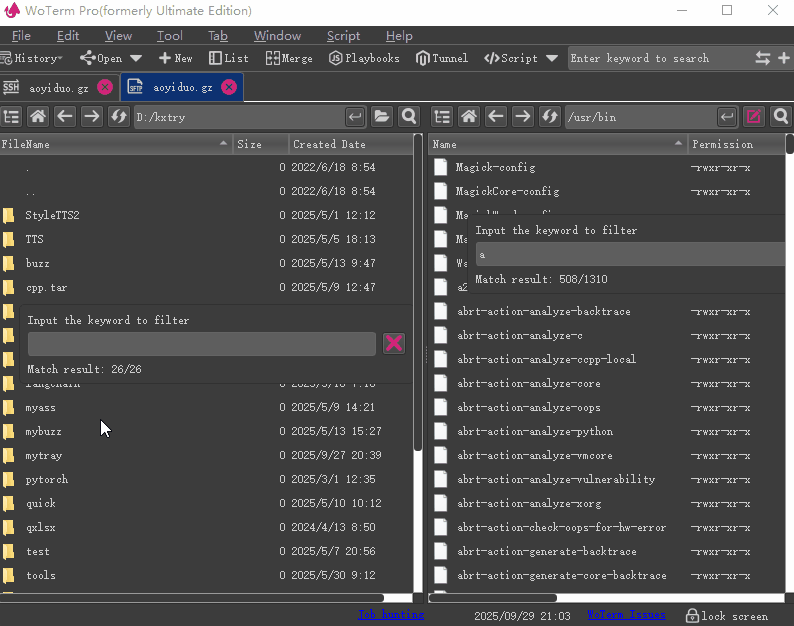Viewport: 794px width, 626px height.
Task: Click the New button in toolbar
Action: coord(175,58)
